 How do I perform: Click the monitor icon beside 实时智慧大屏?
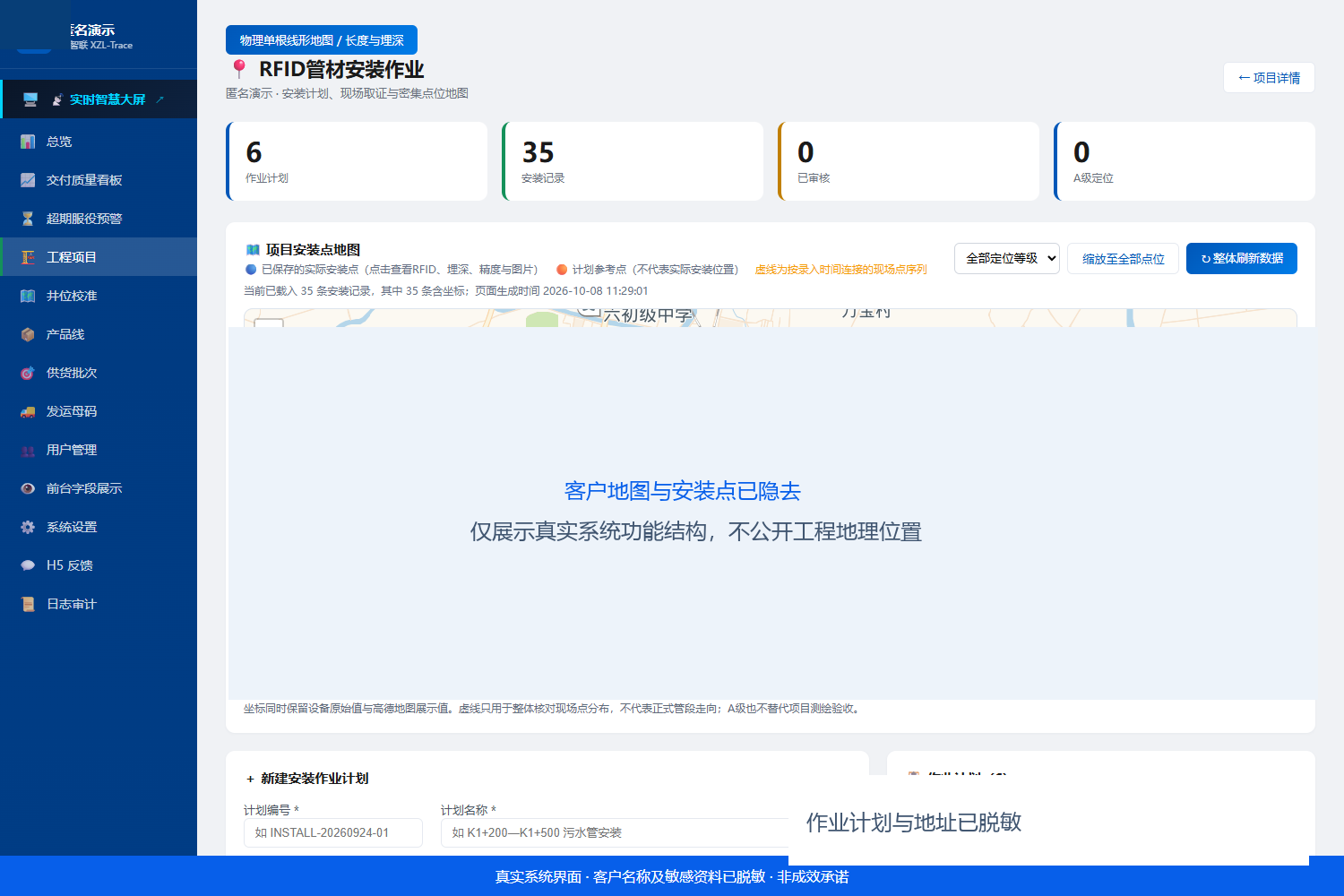[30, 99]
